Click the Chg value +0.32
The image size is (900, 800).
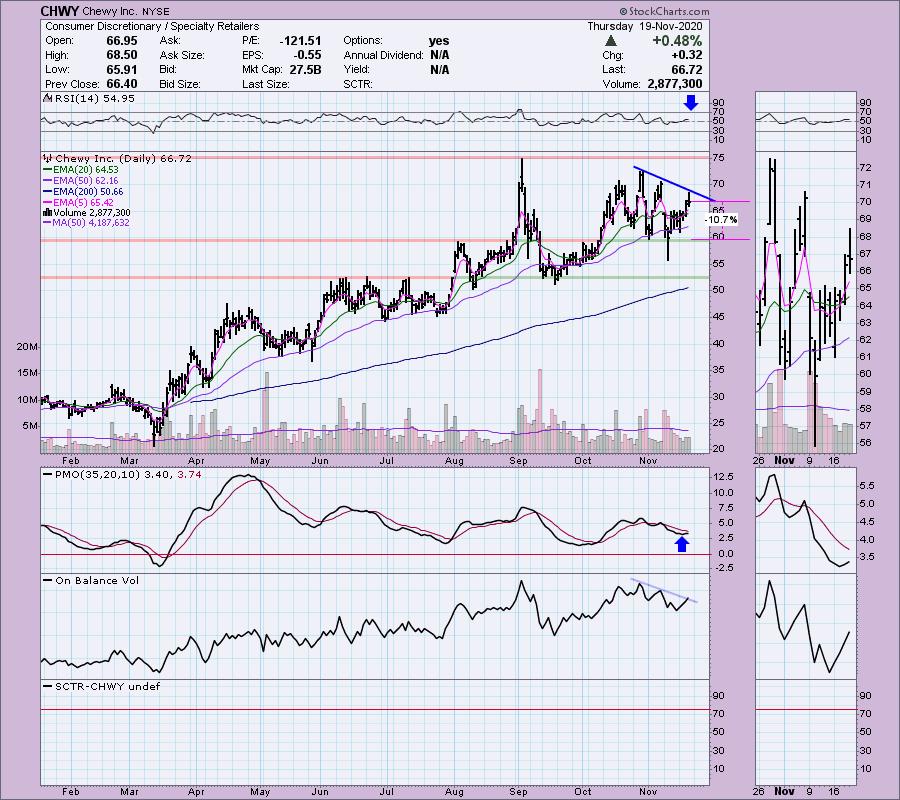pos(686,55)
